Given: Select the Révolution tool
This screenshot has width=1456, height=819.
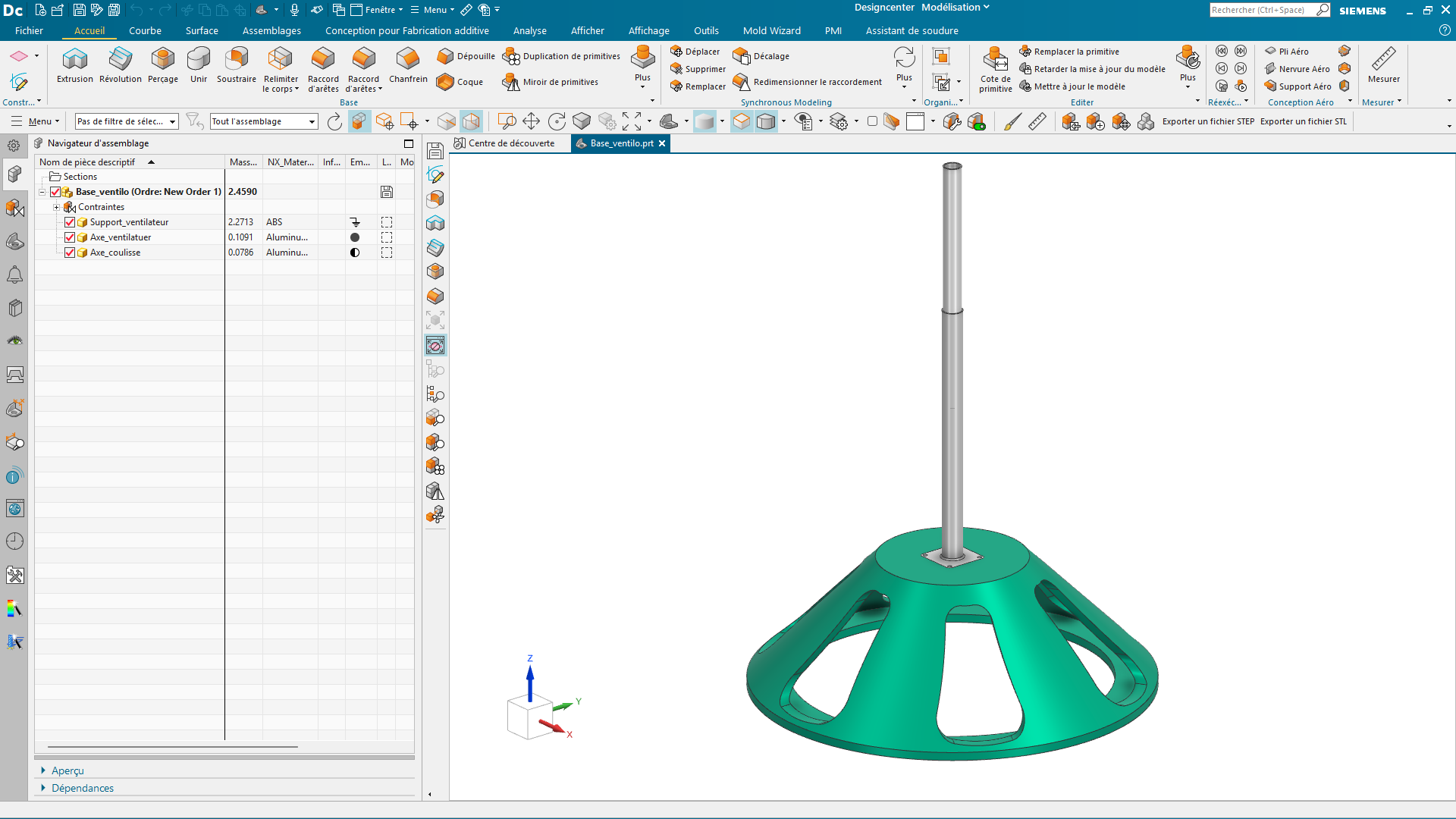Looking at the screenshot, I should point(120,65).
